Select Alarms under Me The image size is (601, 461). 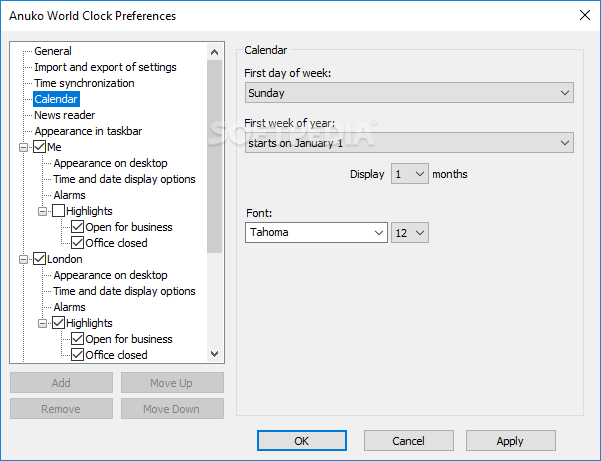(x=69, y=195)
